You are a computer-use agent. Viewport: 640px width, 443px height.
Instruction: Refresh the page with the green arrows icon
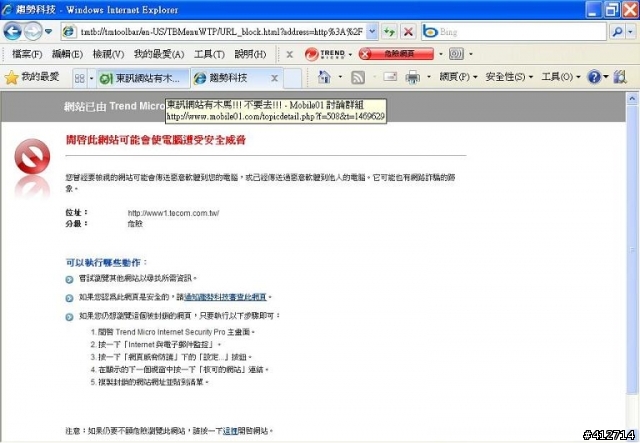pos(389,31)
